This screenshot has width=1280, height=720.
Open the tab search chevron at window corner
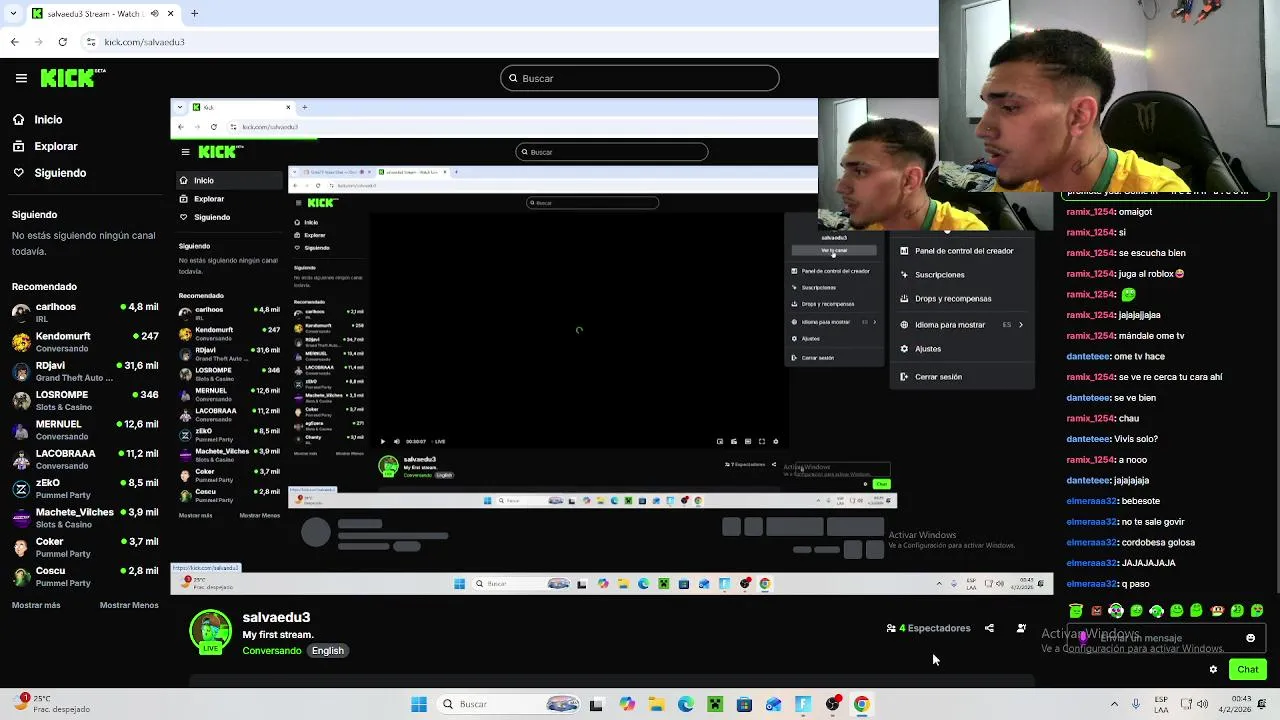11,14
